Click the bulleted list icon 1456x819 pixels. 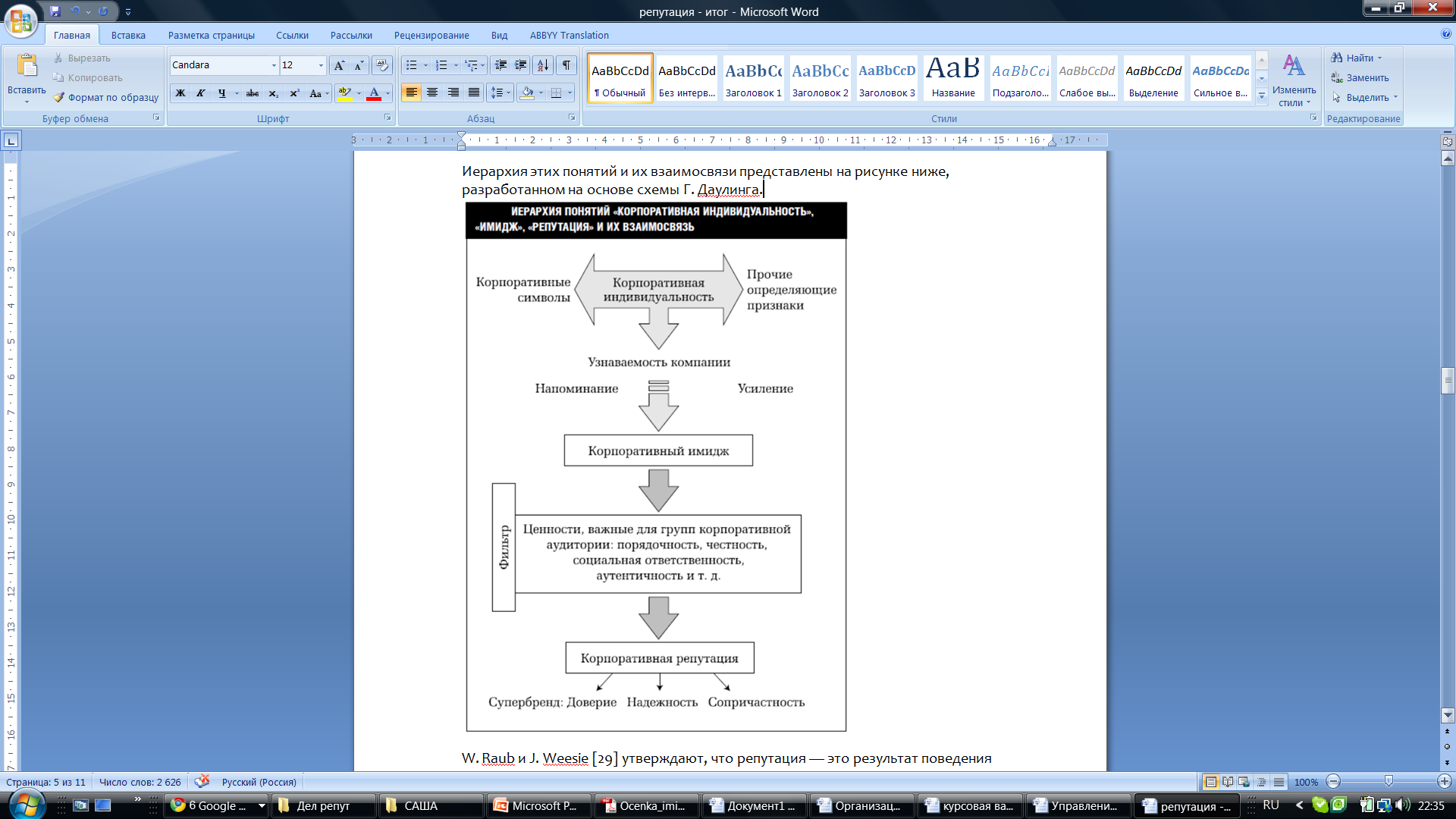411,65
